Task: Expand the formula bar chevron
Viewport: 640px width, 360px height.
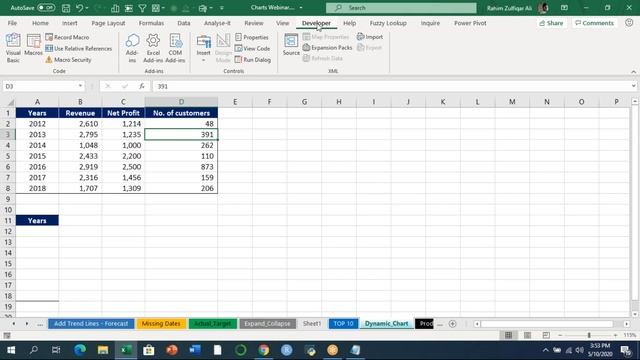Action: pos(633,86)
